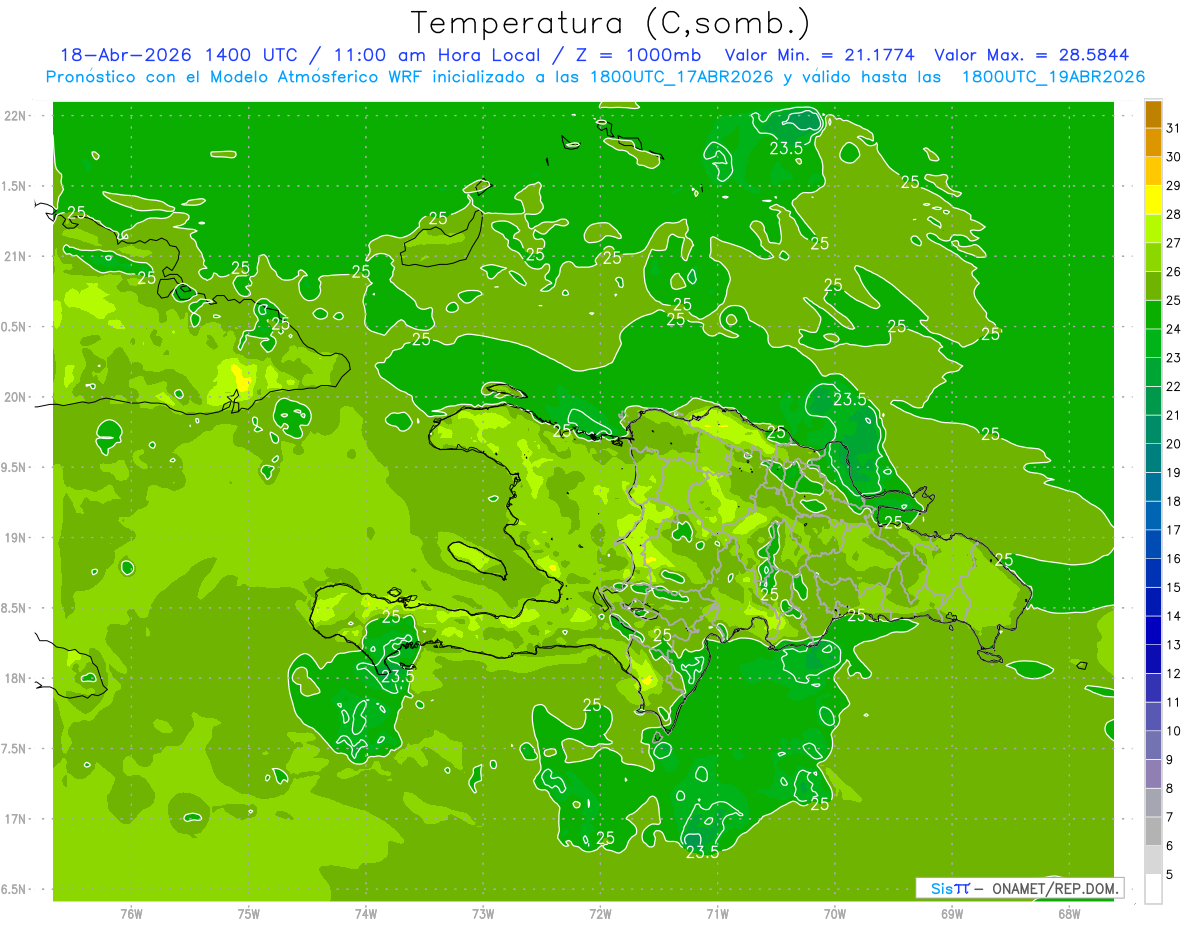Click the 72W longitude axis label
1200x927 pixels.
pyautogui.click(x=600, y=913)
